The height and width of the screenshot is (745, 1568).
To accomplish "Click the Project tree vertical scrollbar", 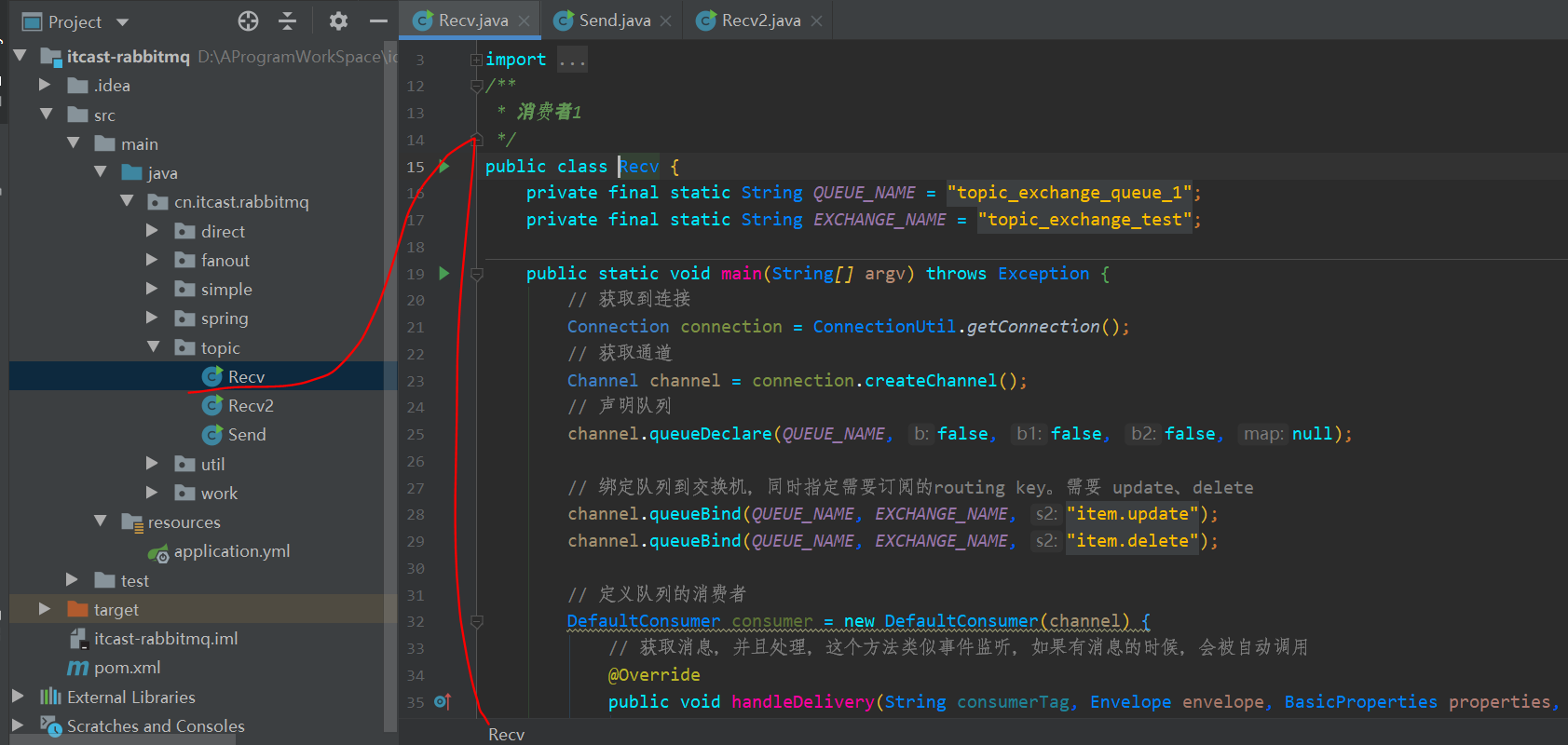I will click(x=390, y=386).
